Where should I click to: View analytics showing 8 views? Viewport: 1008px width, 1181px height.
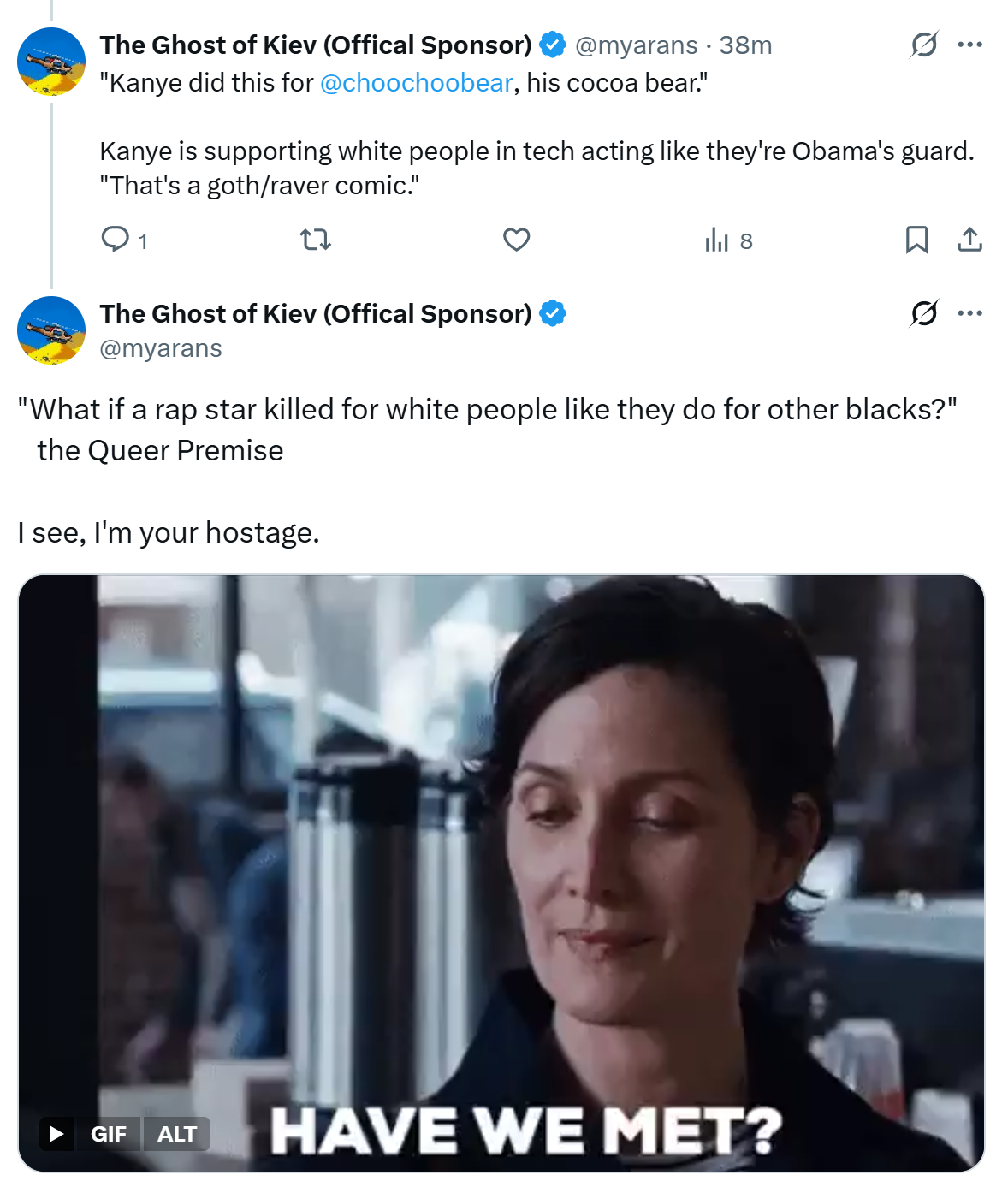coord(728,240)
